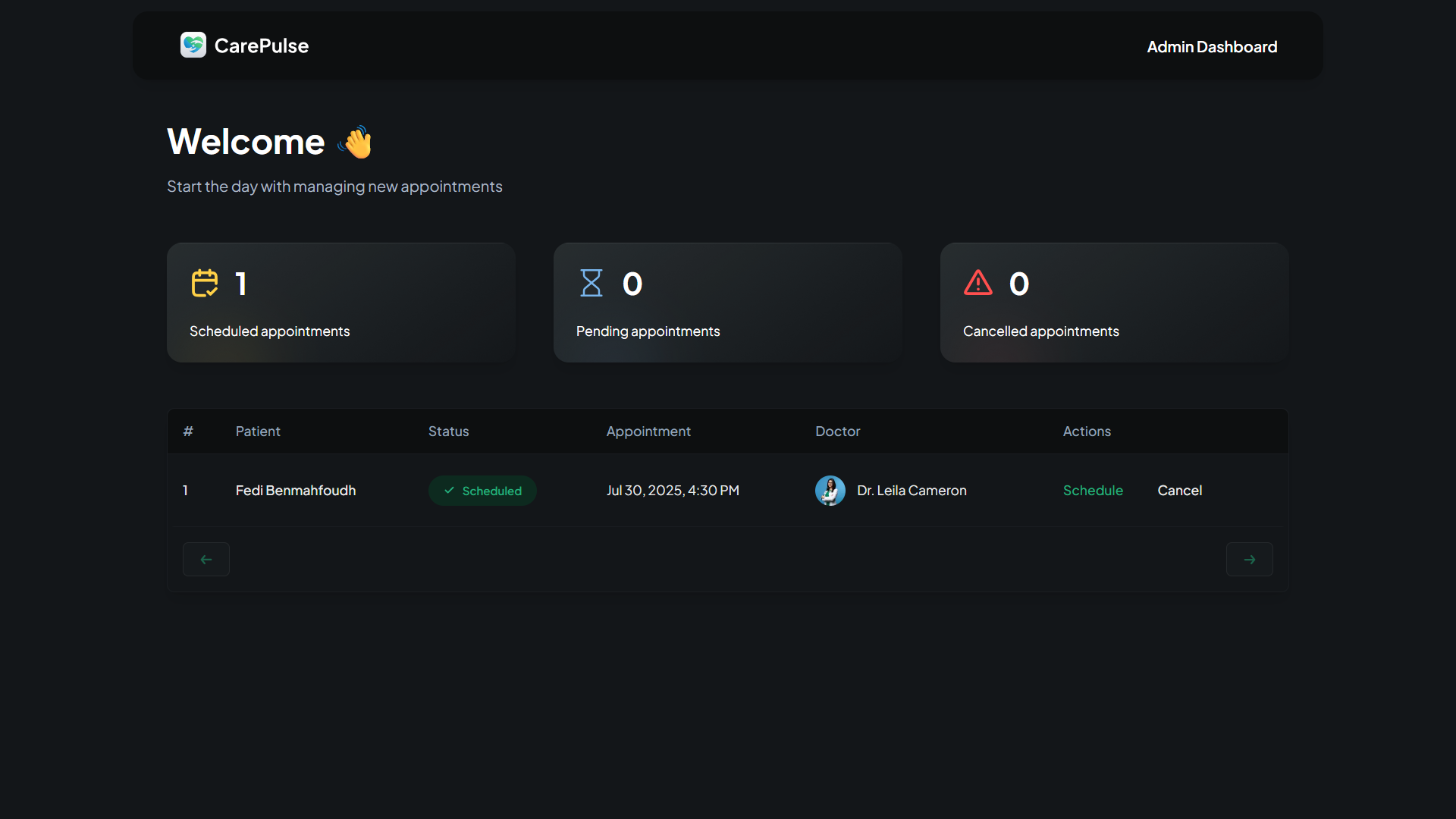Screen dimensions: 1456x819
Task: Click the Patient column header
Action: (x=258, y=431)
